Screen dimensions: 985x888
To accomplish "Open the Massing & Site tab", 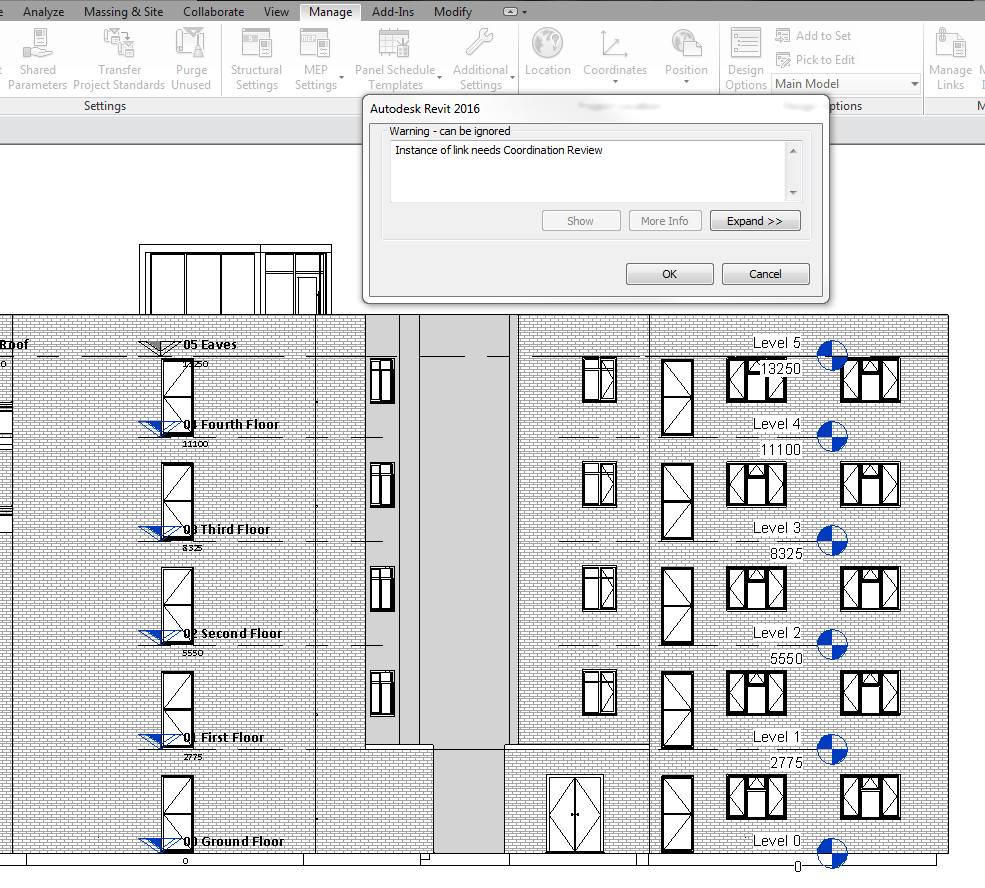I will 123,11.
